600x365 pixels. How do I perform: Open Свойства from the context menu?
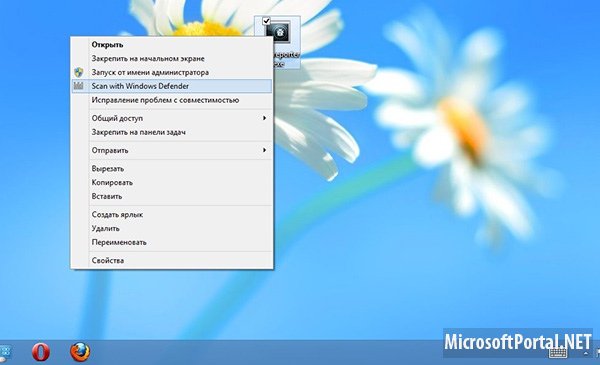tap(172, 261)
